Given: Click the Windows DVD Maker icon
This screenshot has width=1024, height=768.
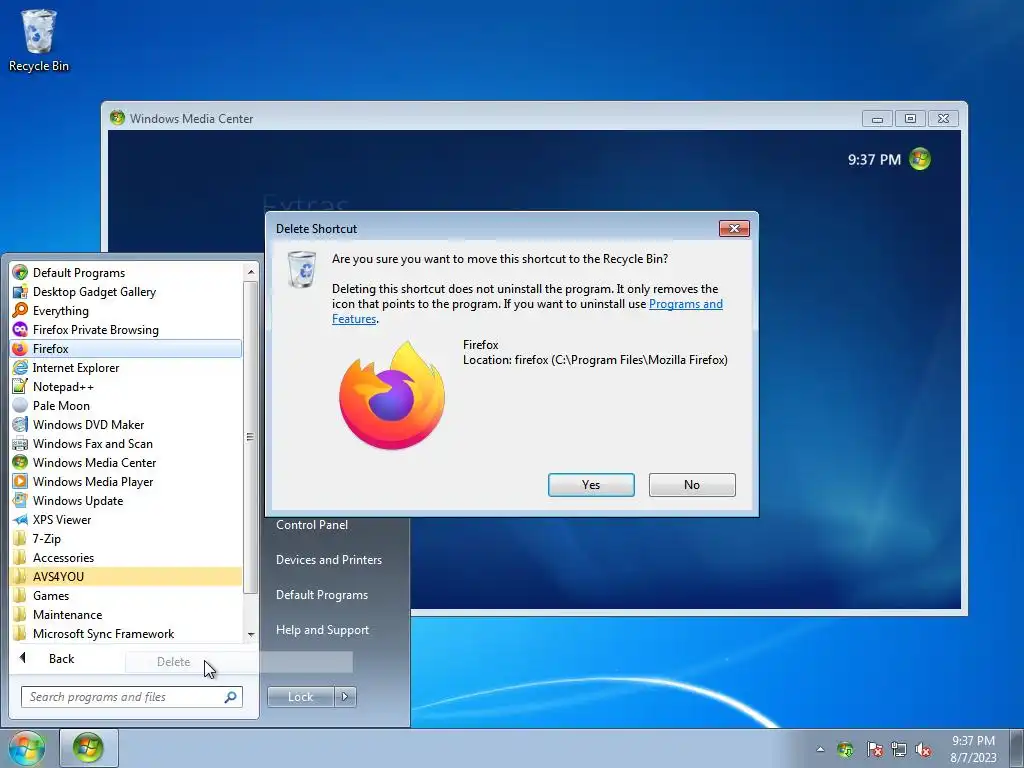Looking at the screenshot, I should 20,424.
